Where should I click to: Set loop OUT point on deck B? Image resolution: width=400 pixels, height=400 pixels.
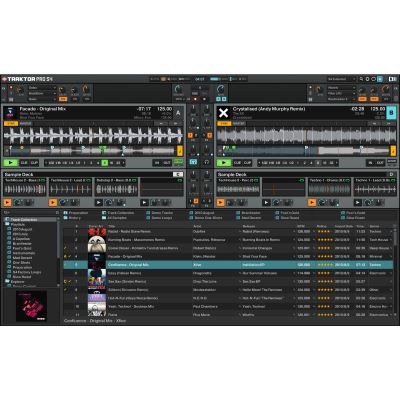coord(380,163)
